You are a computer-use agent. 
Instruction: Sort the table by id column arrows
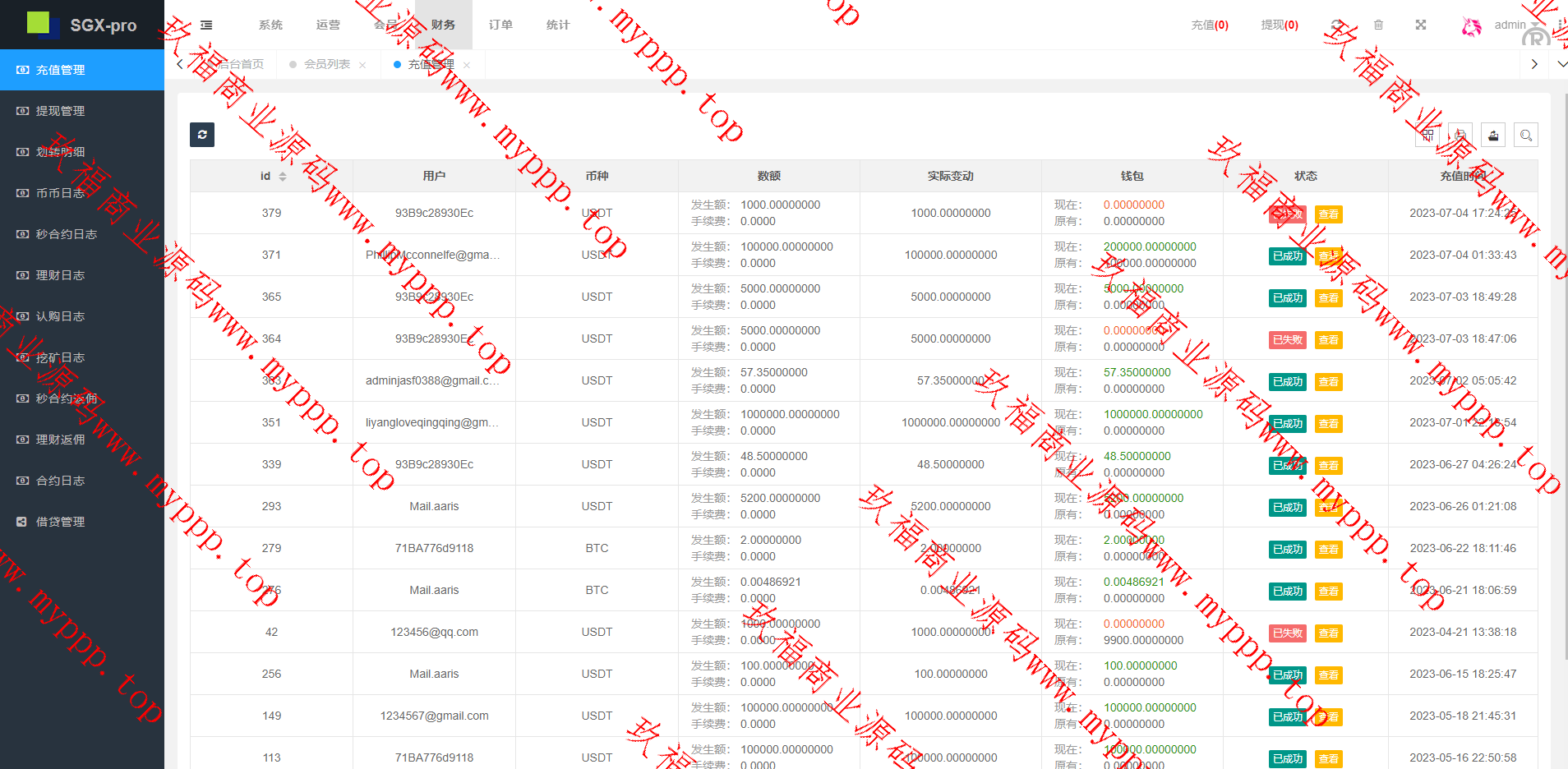coord(283,177)
